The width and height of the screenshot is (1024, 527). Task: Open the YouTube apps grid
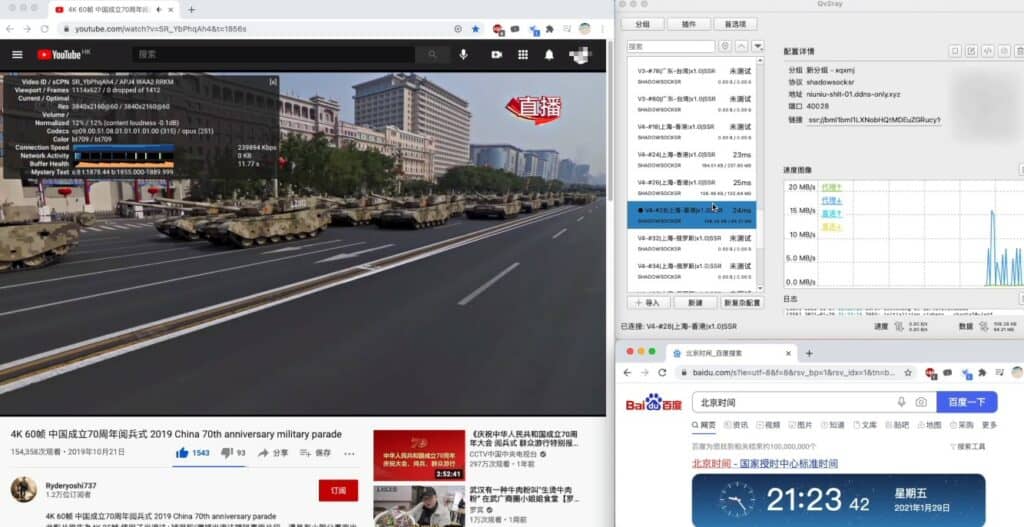[x=523, y=55]
